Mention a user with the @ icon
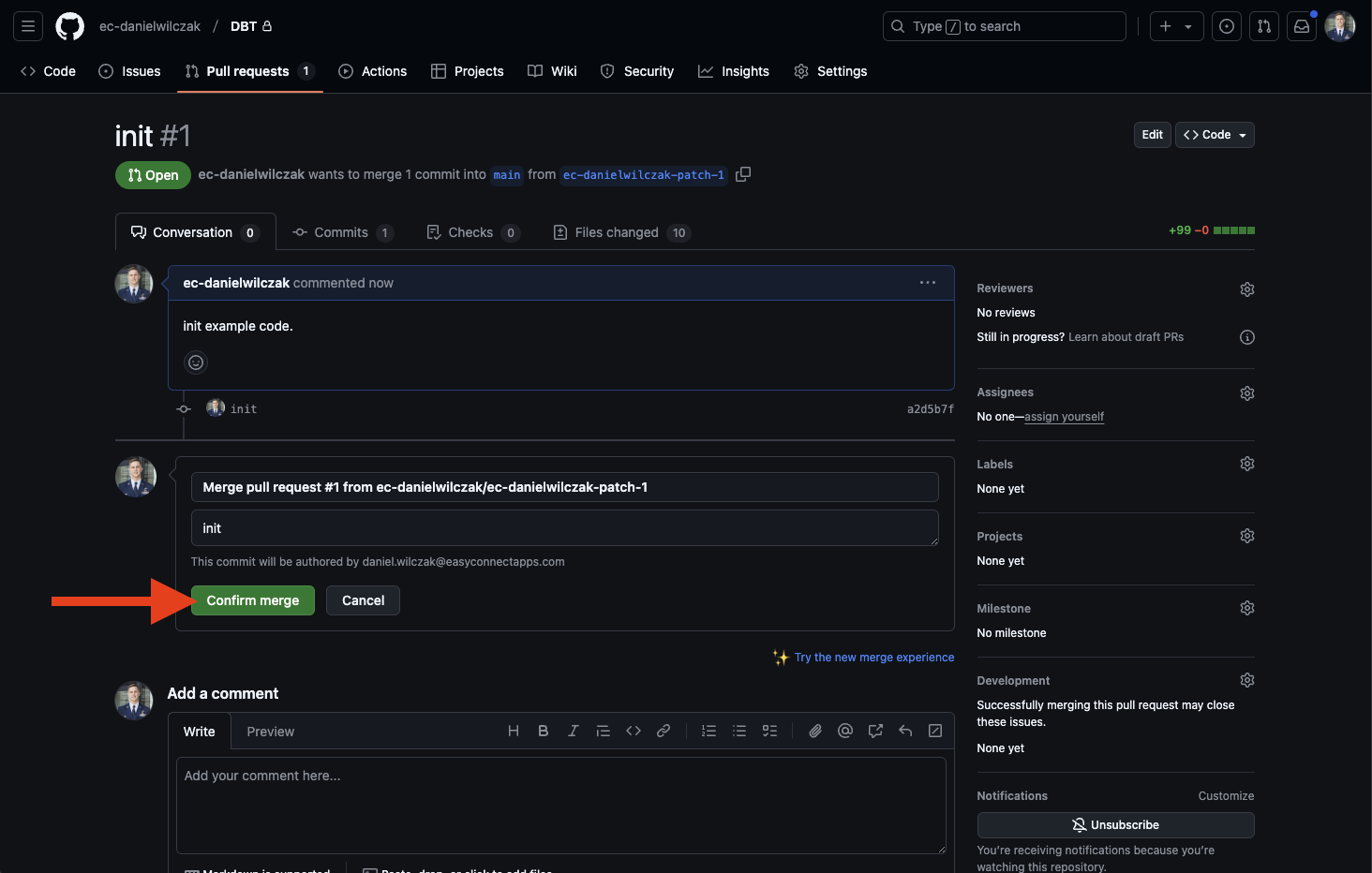1372x873 pixels. click(845, 731)
